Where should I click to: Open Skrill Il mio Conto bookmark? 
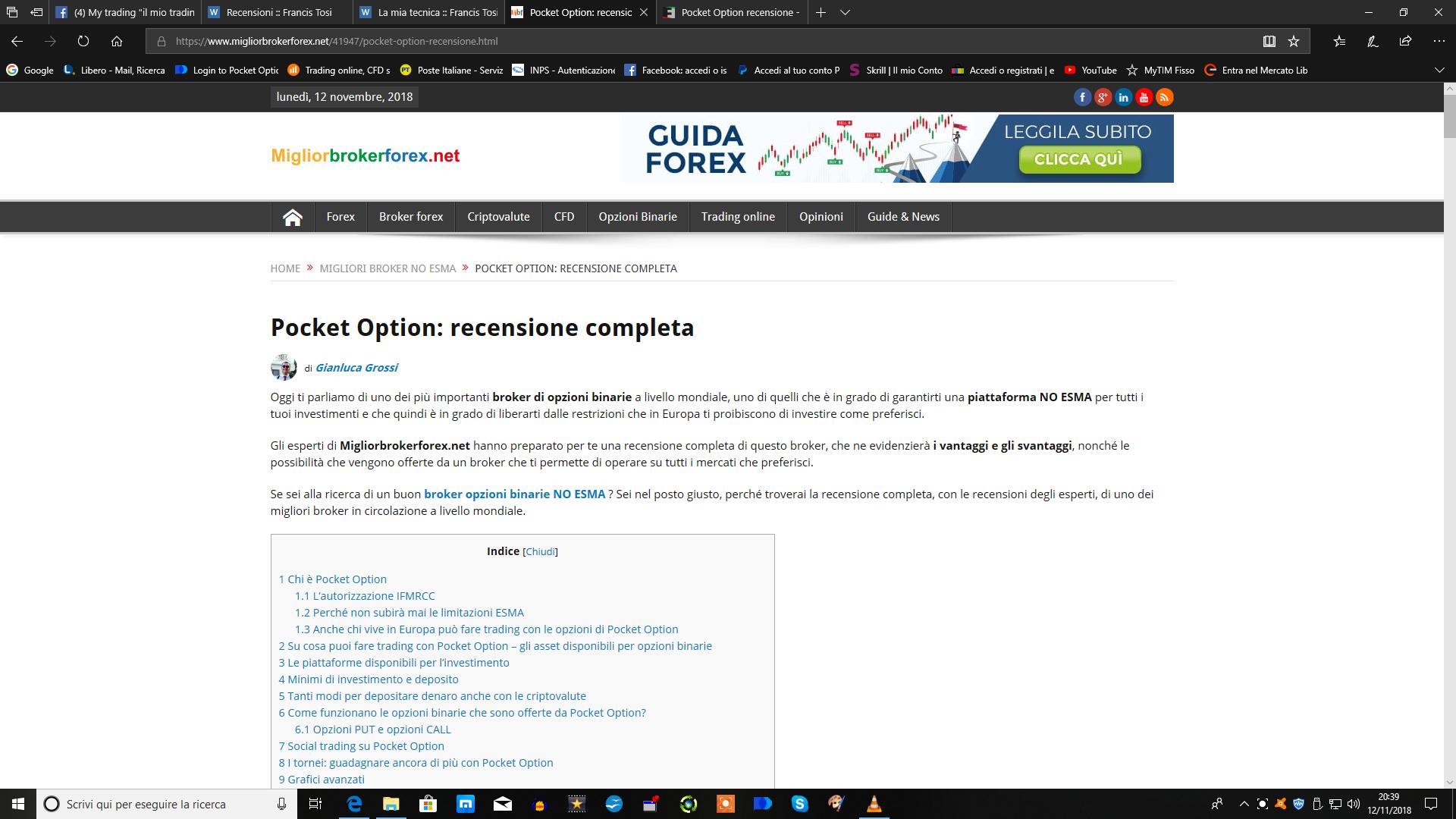(x=896, y=70)
